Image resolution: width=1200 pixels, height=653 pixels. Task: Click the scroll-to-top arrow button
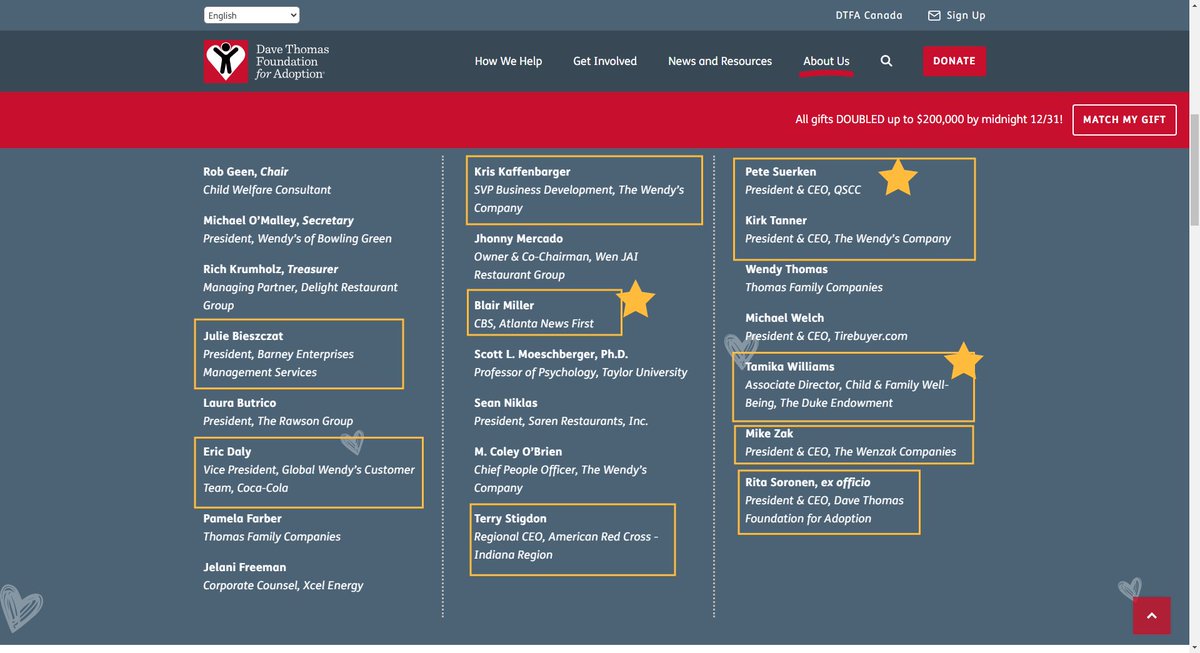tap(1151, 616)
